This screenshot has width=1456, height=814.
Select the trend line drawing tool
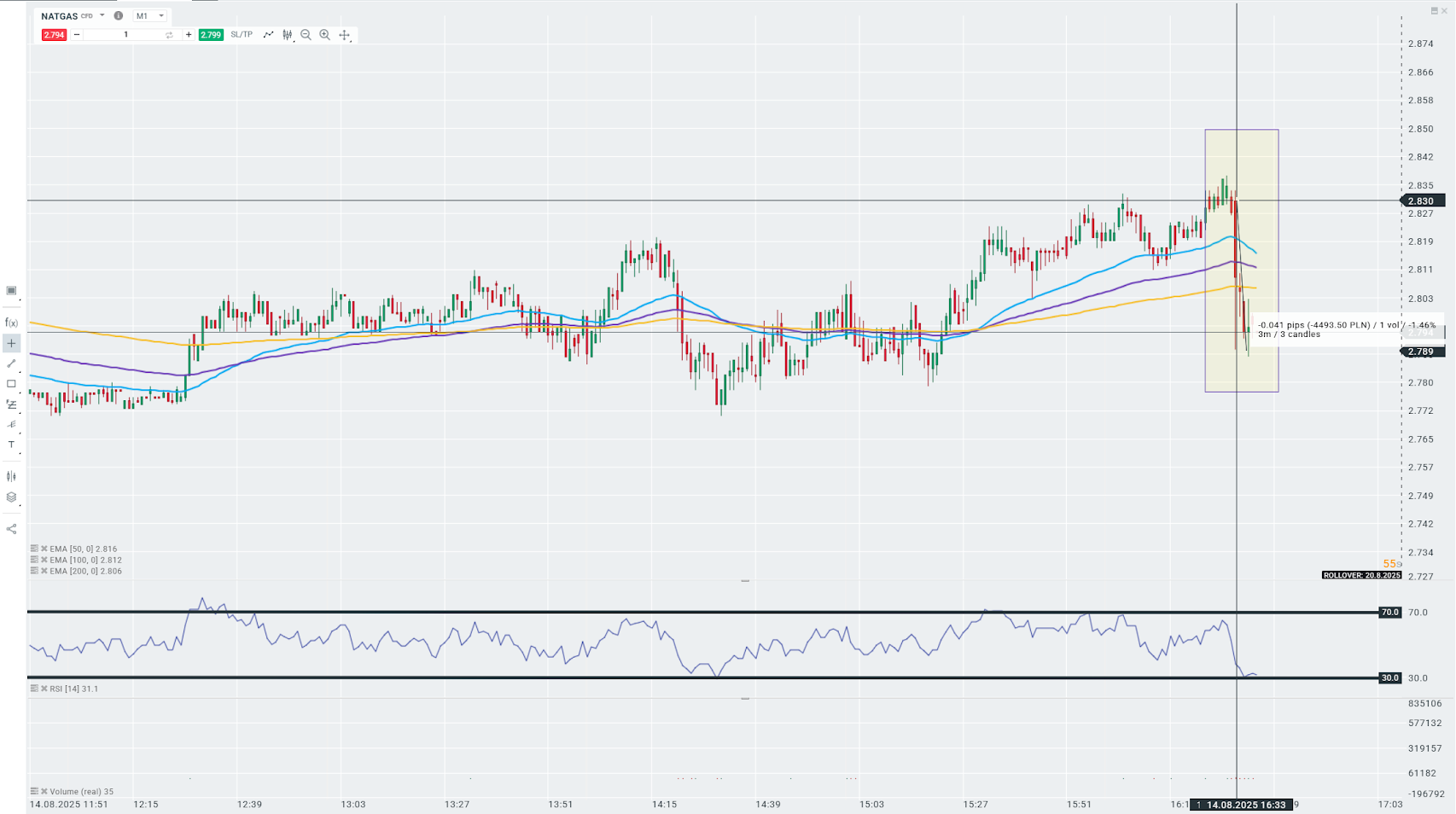11,363
